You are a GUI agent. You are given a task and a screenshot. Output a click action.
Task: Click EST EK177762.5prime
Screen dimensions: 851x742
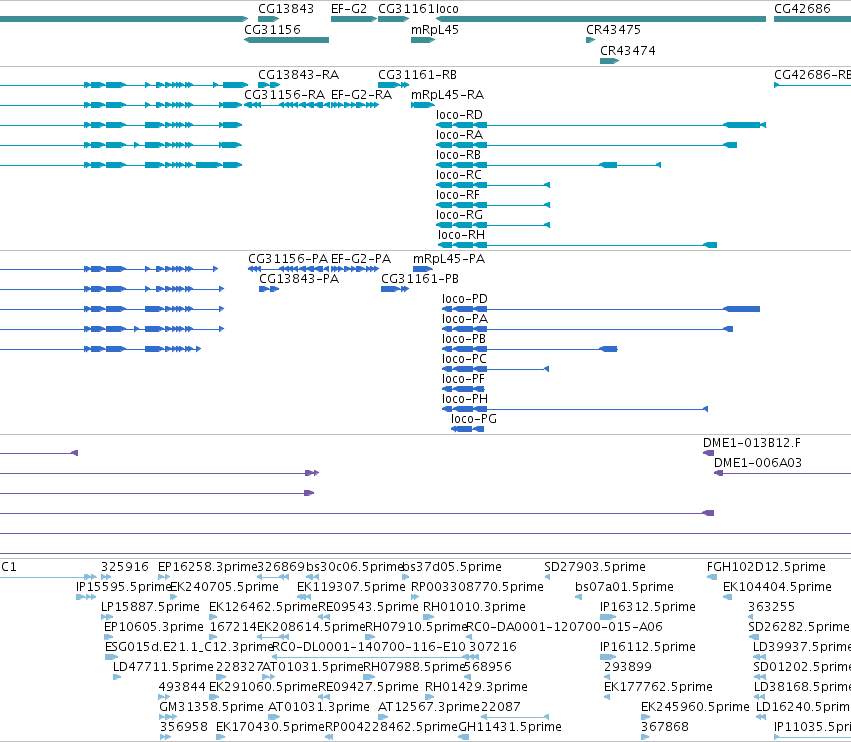(658, 687)
